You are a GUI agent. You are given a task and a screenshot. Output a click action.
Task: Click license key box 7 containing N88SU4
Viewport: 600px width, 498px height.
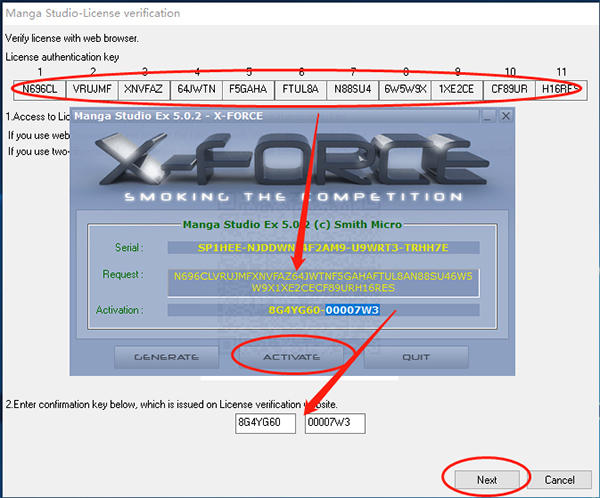[x=352, y=89]
